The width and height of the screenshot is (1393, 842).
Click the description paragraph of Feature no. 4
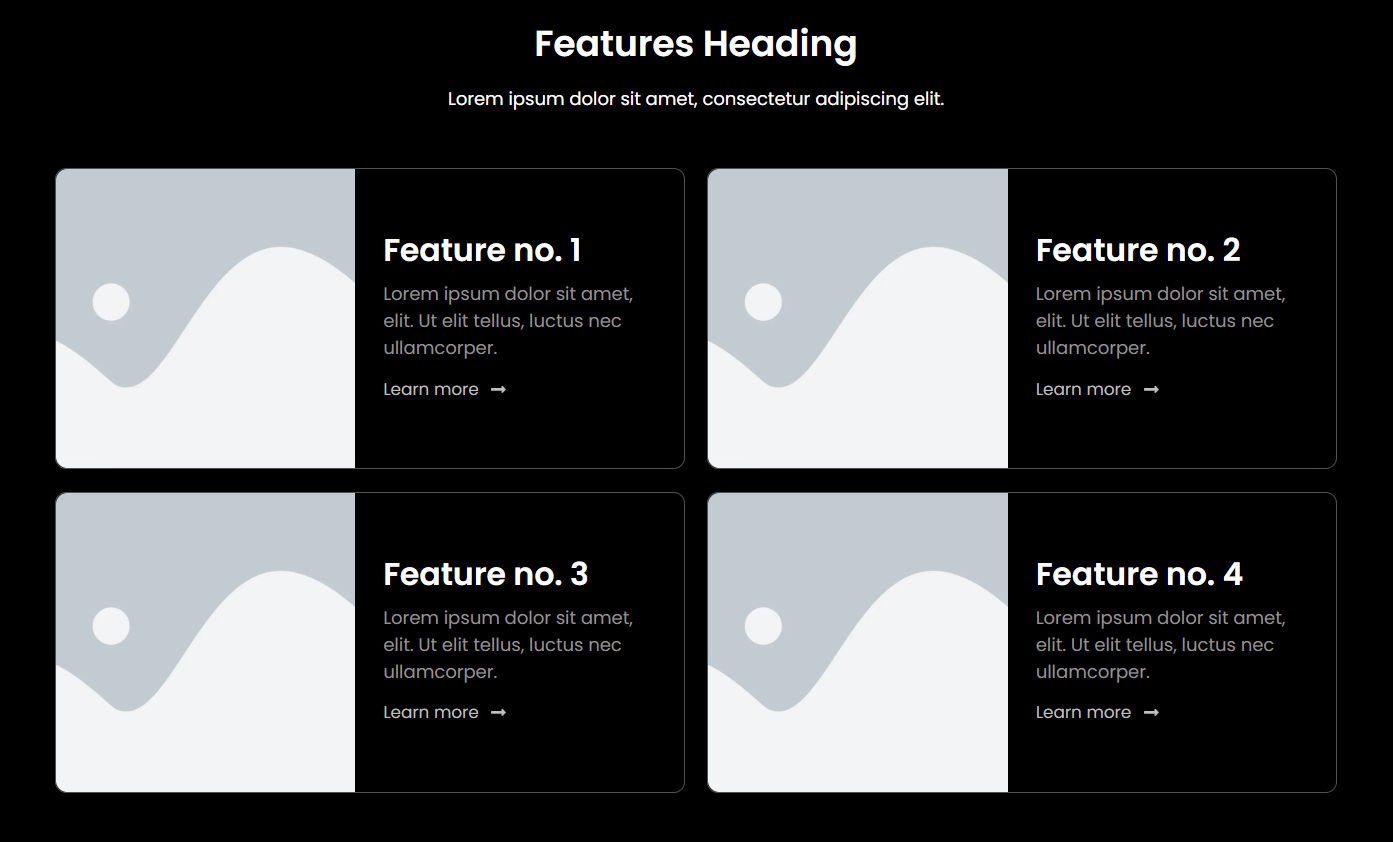tap(1161, 645)
